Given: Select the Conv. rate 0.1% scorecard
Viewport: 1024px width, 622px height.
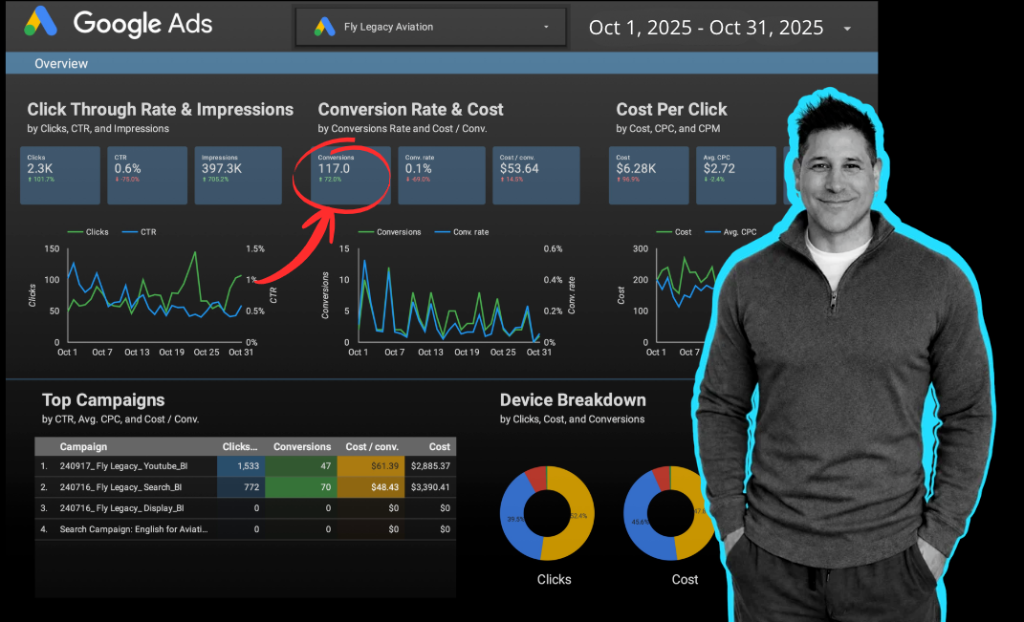Looking at the screenshot, I should [x=441, y=175].
